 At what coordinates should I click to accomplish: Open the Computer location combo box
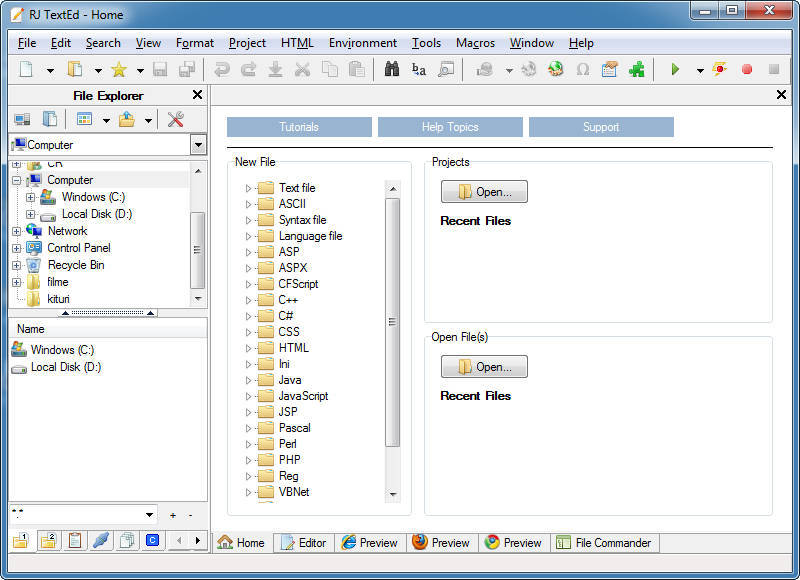pos(198,145)
